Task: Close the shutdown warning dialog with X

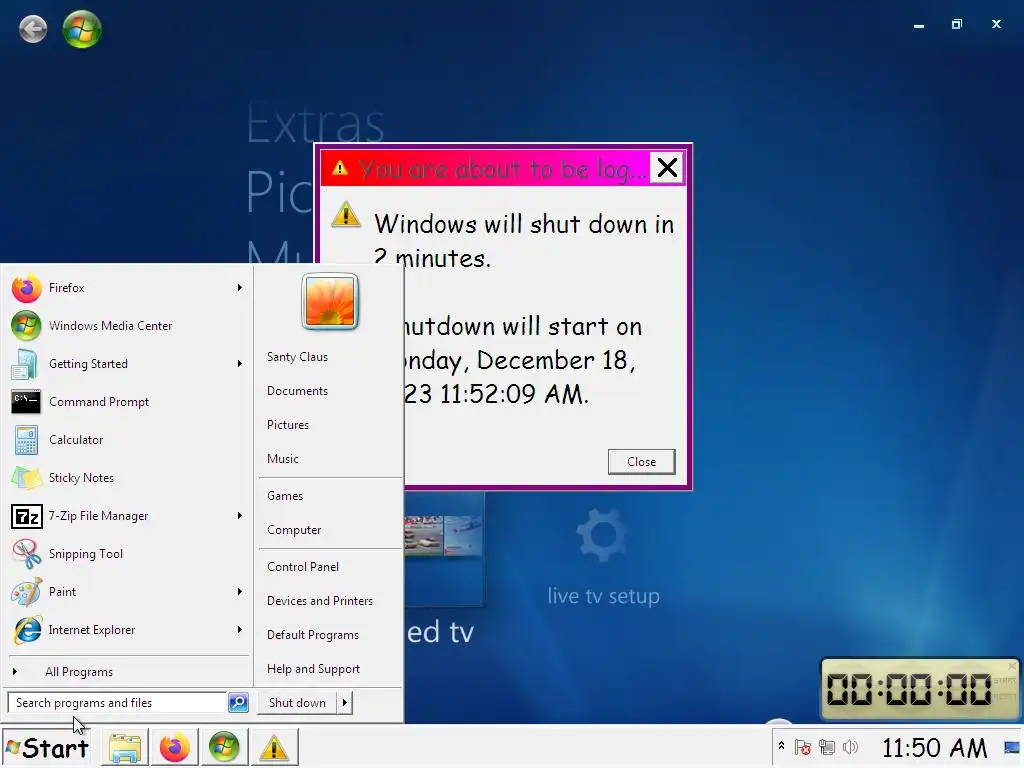Action: tap(667, 168)
